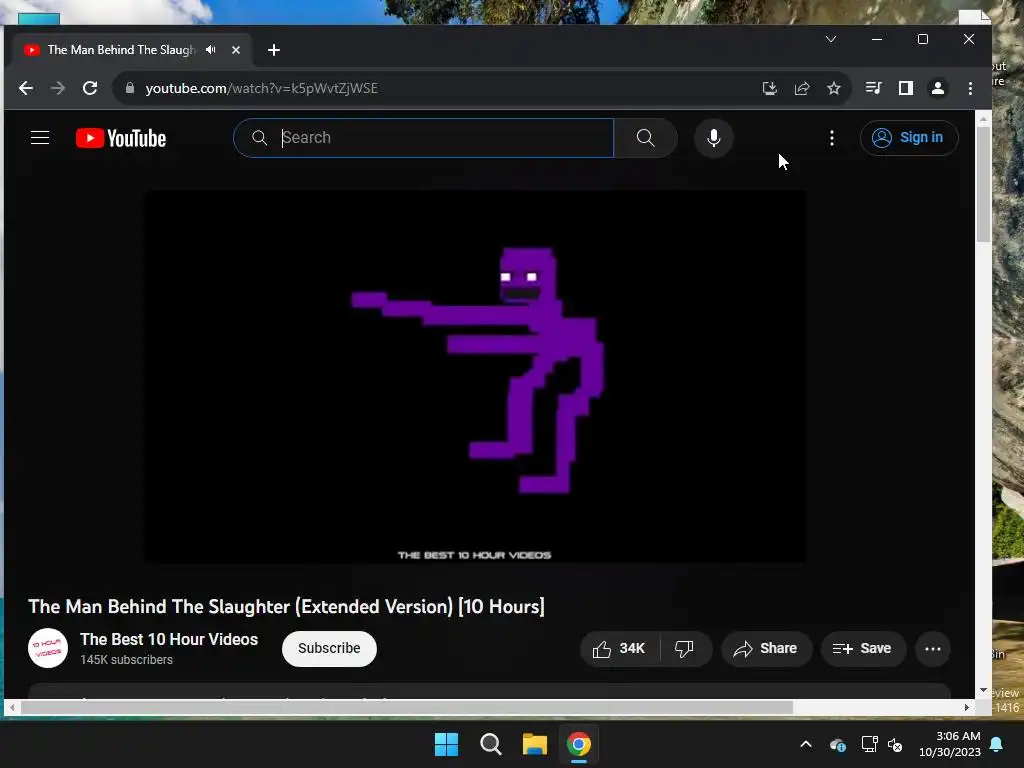
Task: Click the youtube.com URL in address bar
Action: (261, 88)
